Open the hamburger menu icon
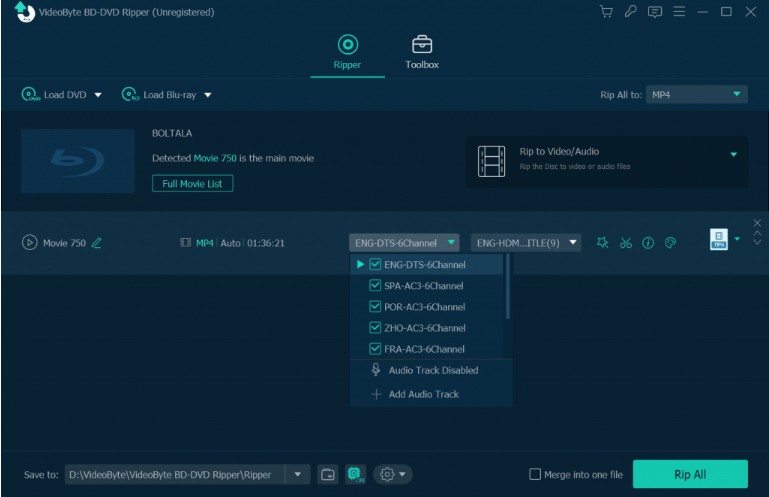The image size is (769, 497). [679, 11]
